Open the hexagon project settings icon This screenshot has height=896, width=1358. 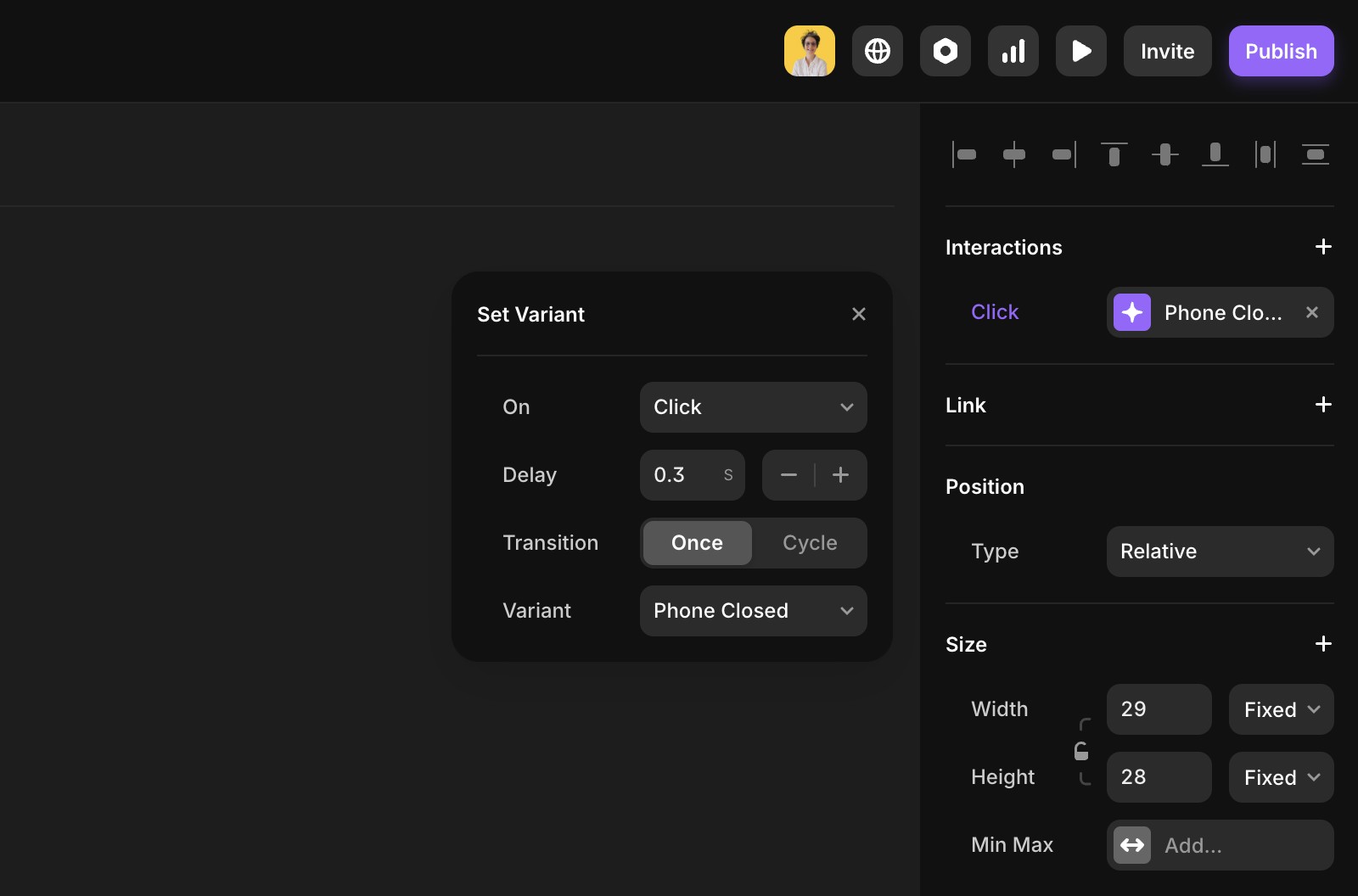[x=945, y=51]
